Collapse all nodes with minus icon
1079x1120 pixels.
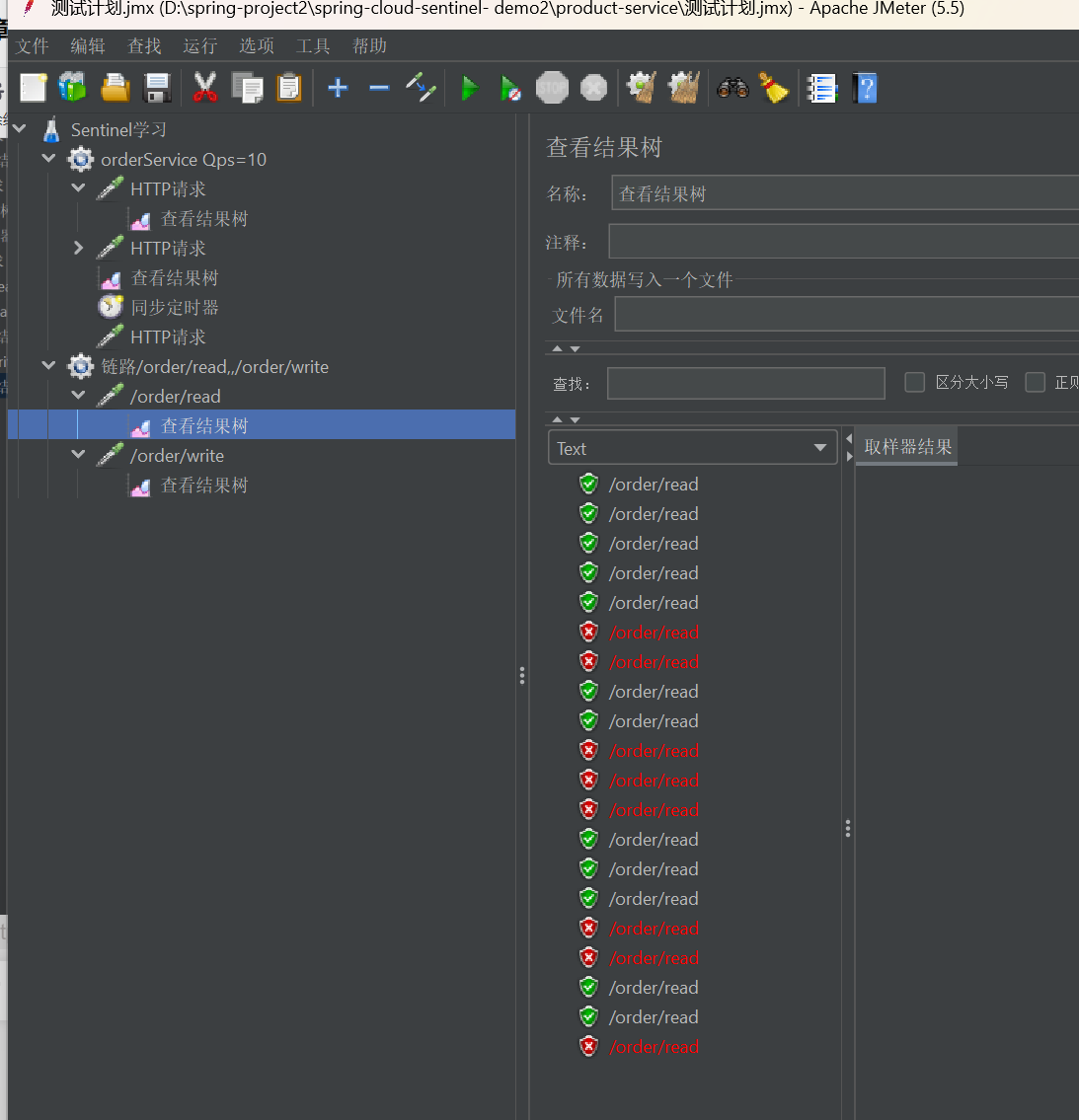click(x=379, y=89)
